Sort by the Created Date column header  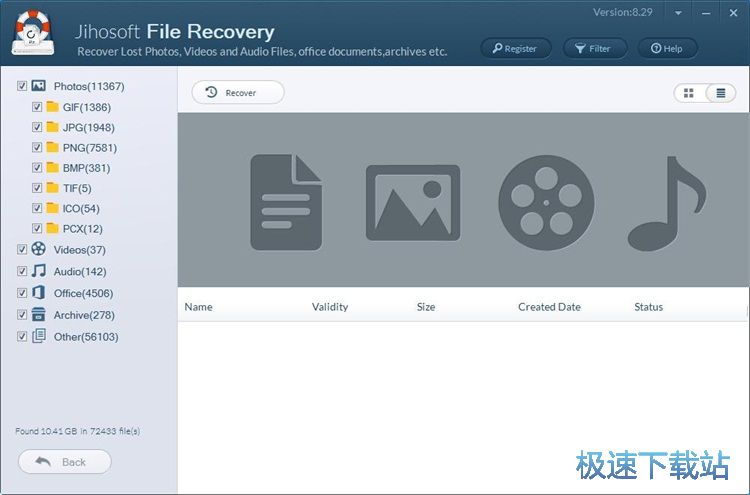click(549, 307)
